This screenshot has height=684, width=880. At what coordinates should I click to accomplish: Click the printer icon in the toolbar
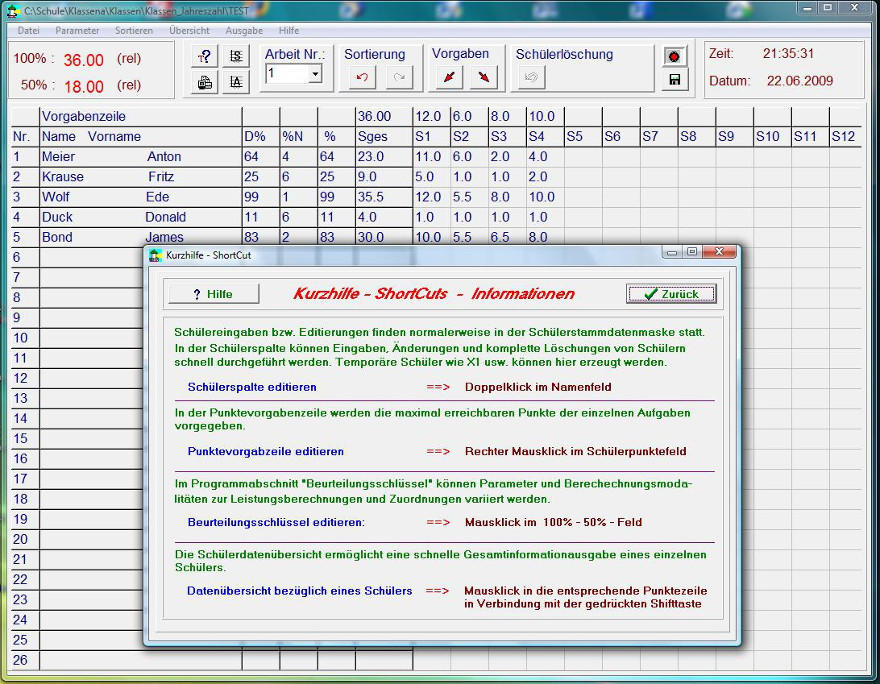(205, 82)
